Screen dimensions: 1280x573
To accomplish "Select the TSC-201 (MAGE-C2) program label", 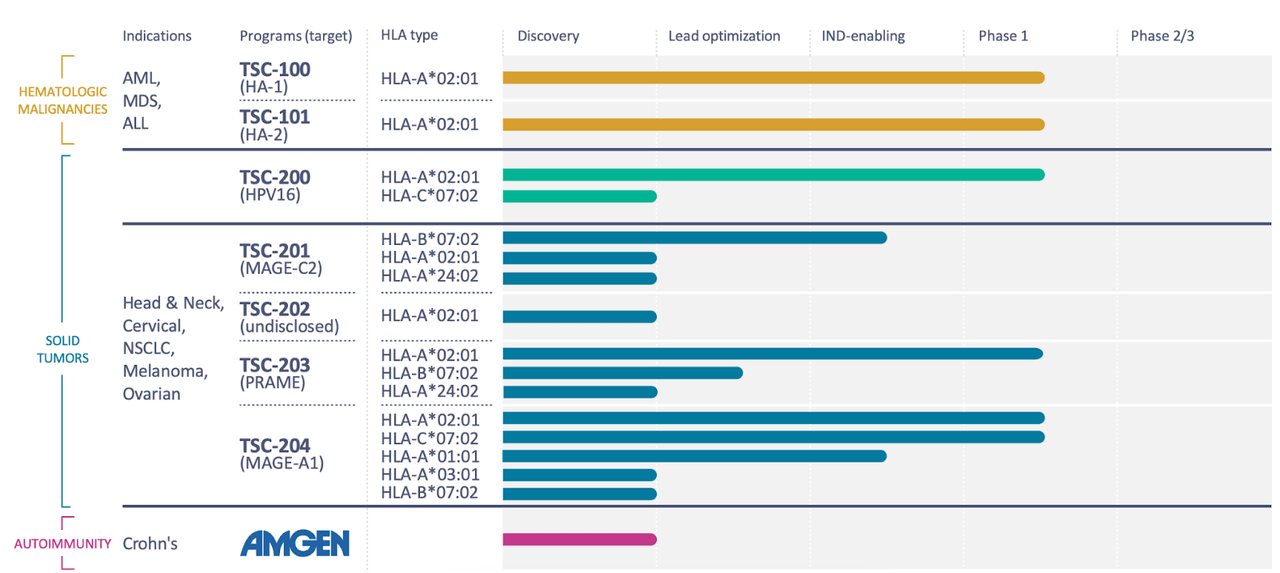I will coord(281,259).
